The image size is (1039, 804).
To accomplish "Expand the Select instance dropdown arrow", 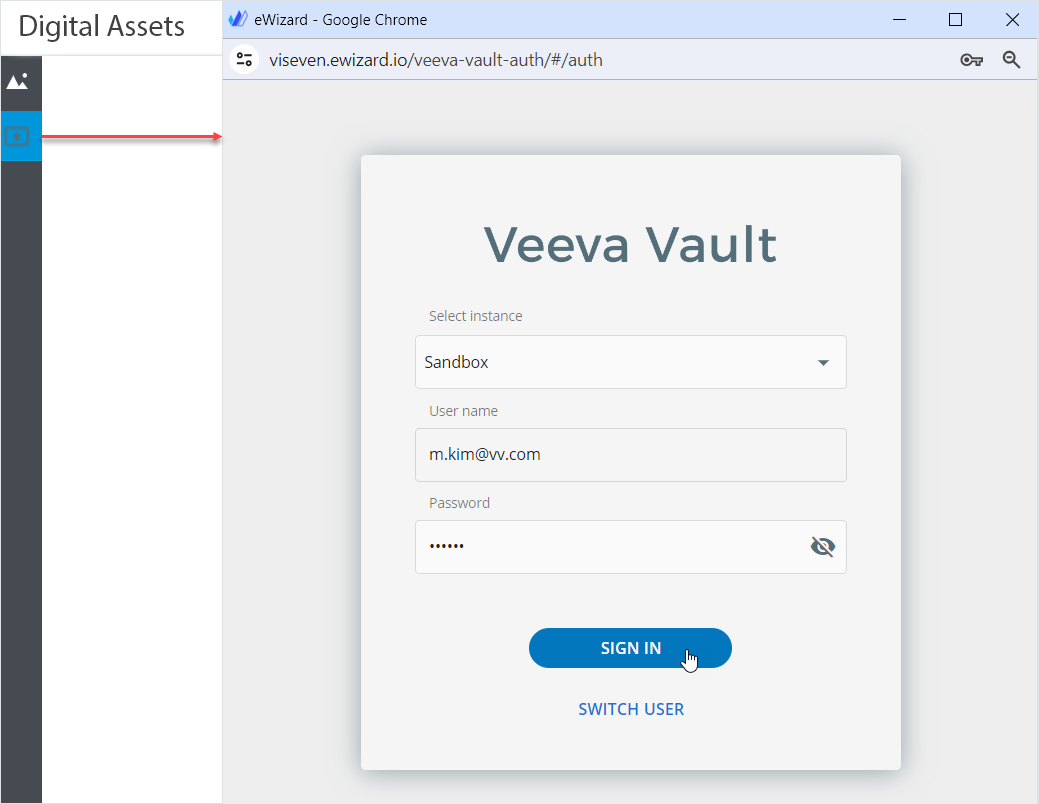I will (823, 362).
